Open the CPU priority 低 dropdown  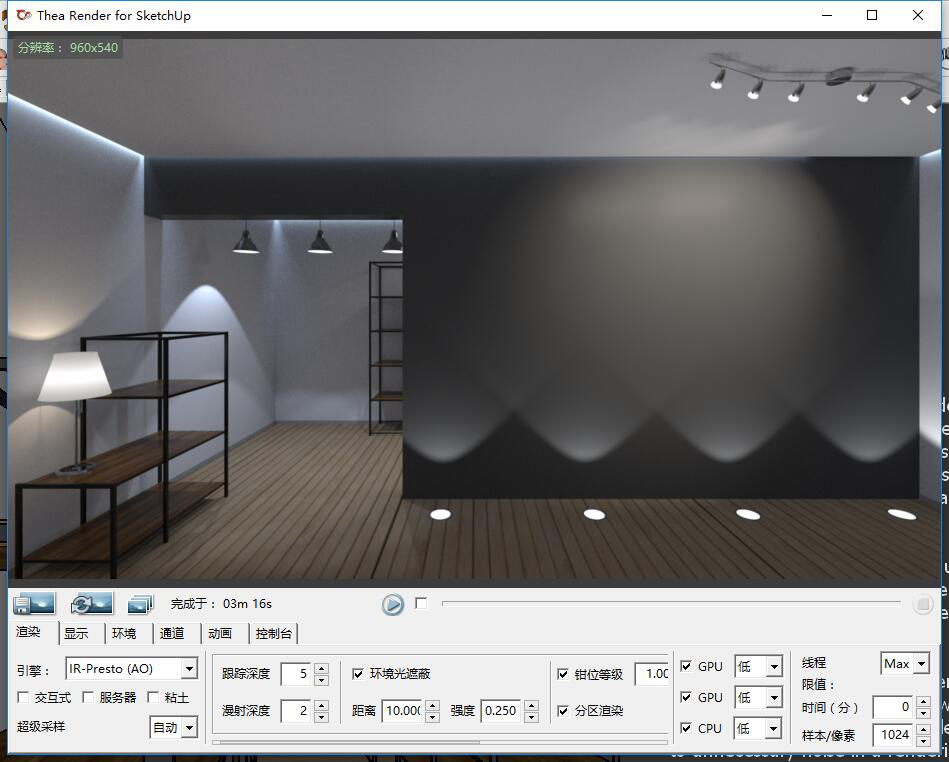click(758, 728)
